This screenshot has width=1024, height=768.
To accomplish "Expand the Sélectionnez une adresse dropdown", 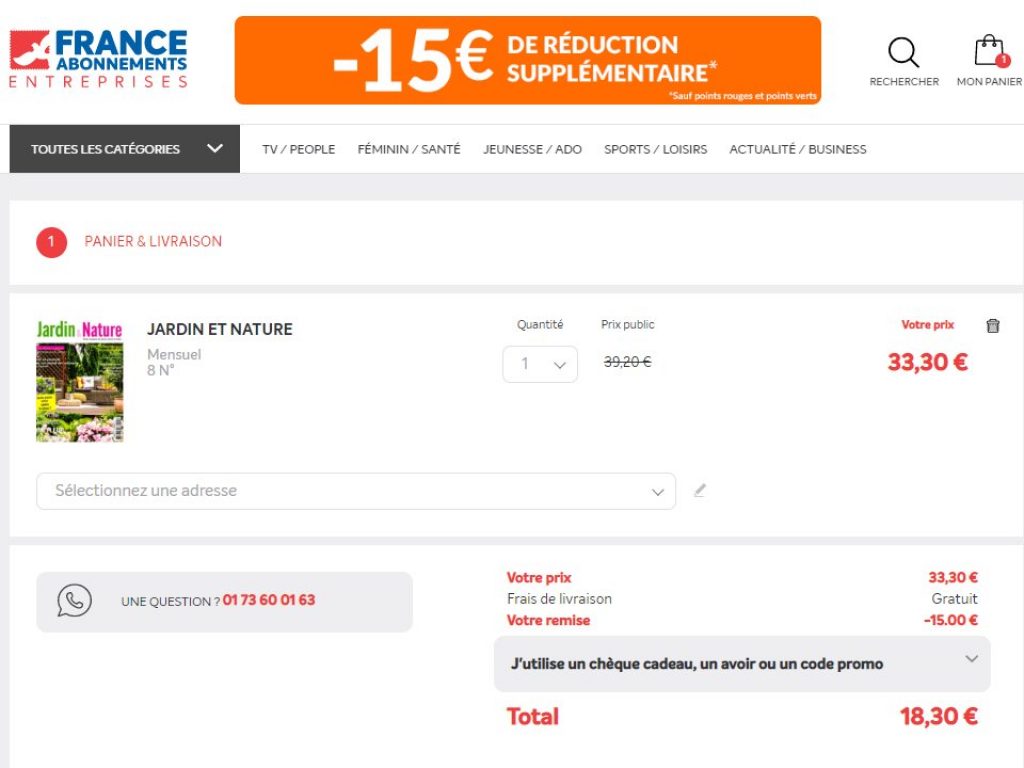I will [356, 491].
